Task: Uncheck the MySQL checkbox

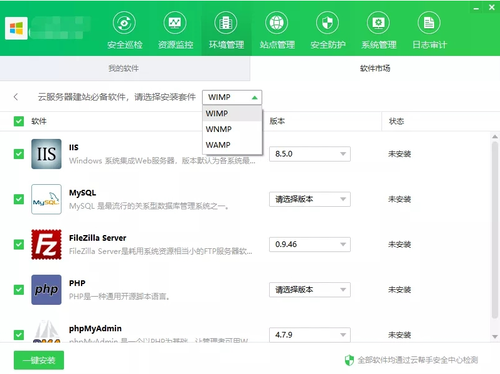Action: click(19, 199)
